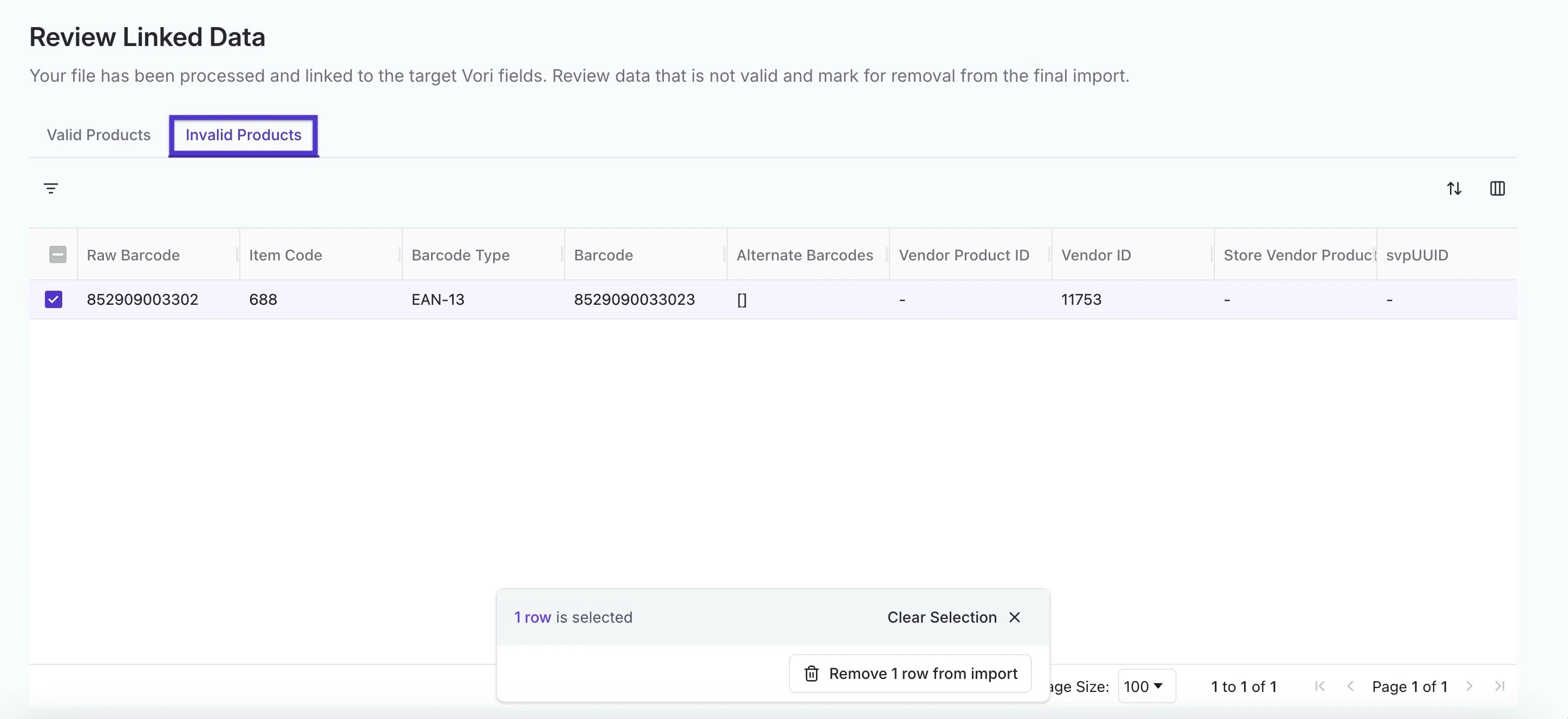The image size is (1568, 719).
Task: Click the Clear Selection button
Action: [x=942, y=617]
